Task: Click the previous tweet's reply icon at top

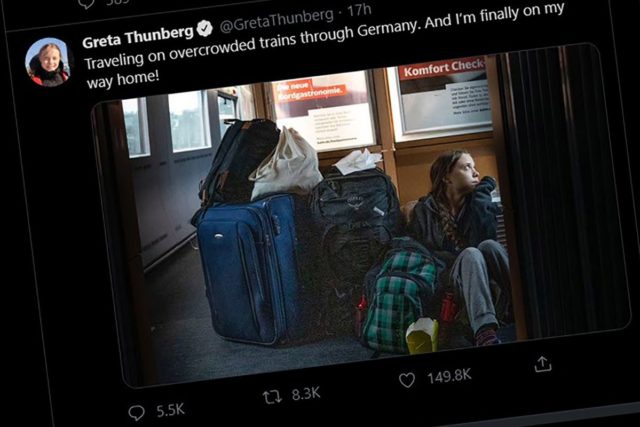Action: pyautogui.click(x=87, y=3)
